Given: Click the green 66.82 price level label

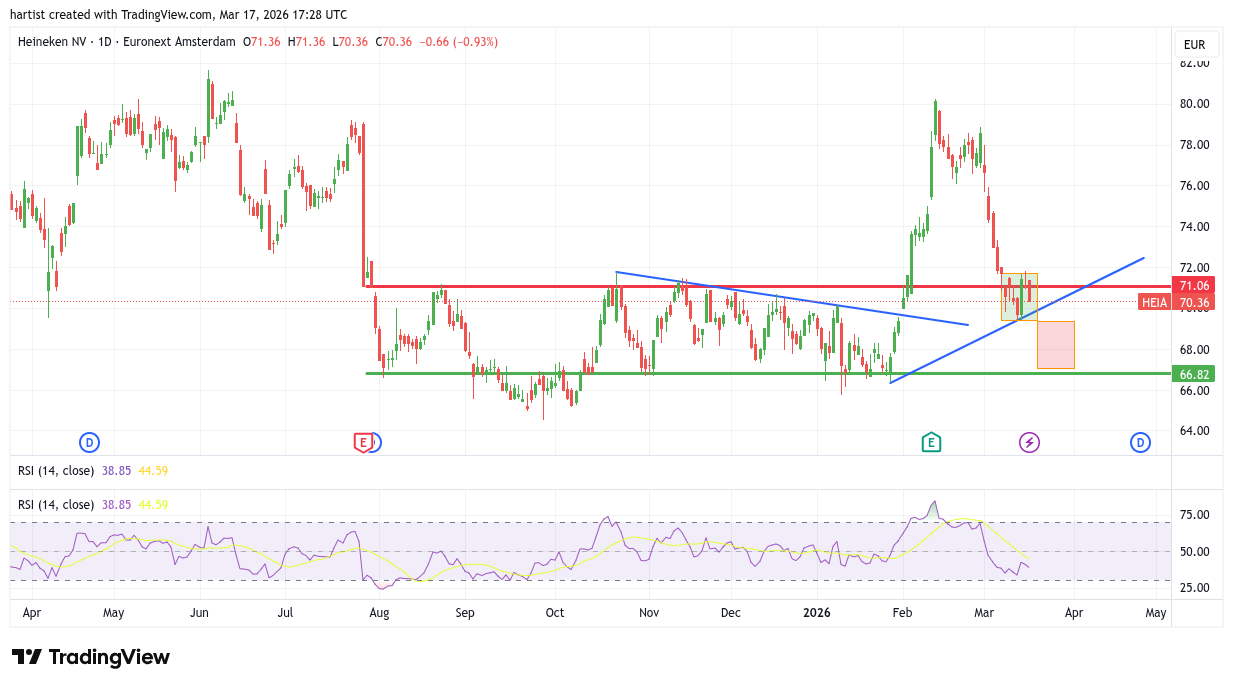Looking at the screenshot, I should pos(1194,374).
